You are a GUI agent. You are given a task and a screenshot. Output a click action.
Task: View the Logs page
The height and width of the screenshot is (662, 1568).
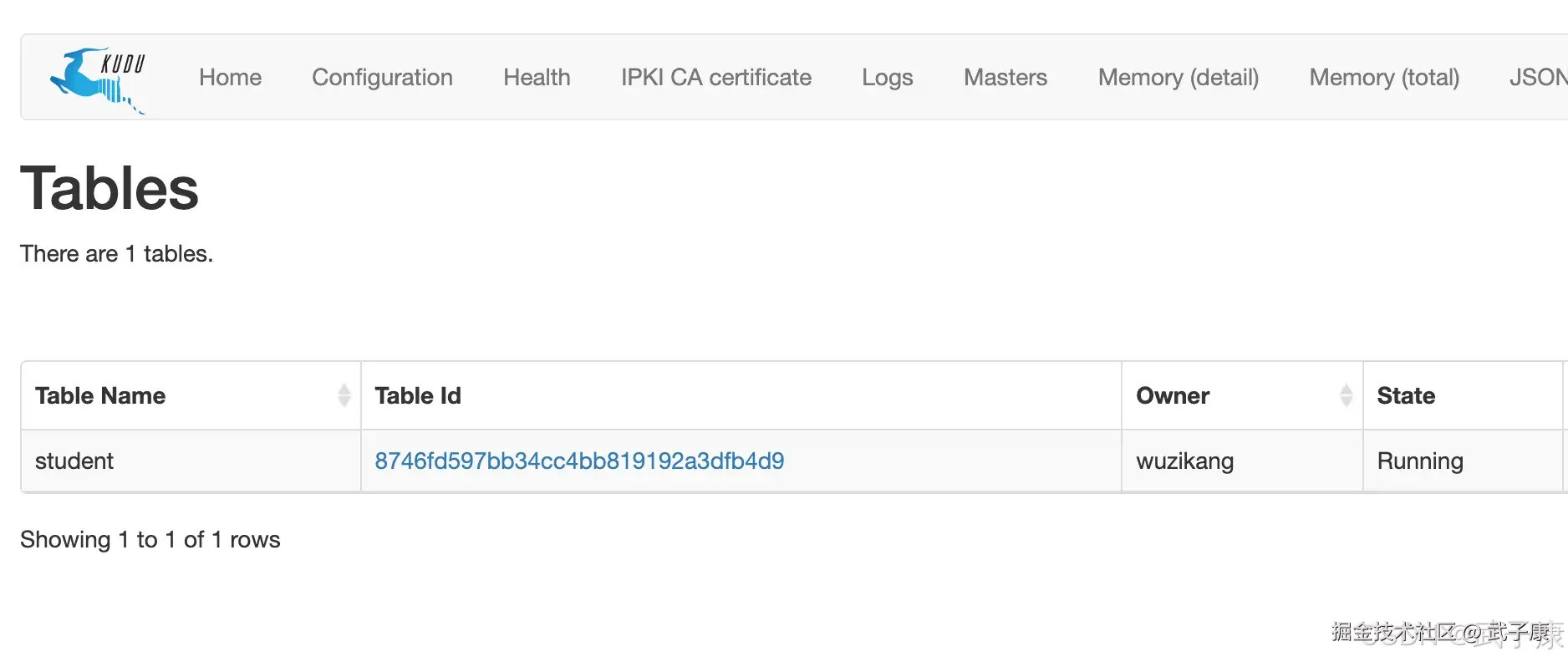point(888,77)
